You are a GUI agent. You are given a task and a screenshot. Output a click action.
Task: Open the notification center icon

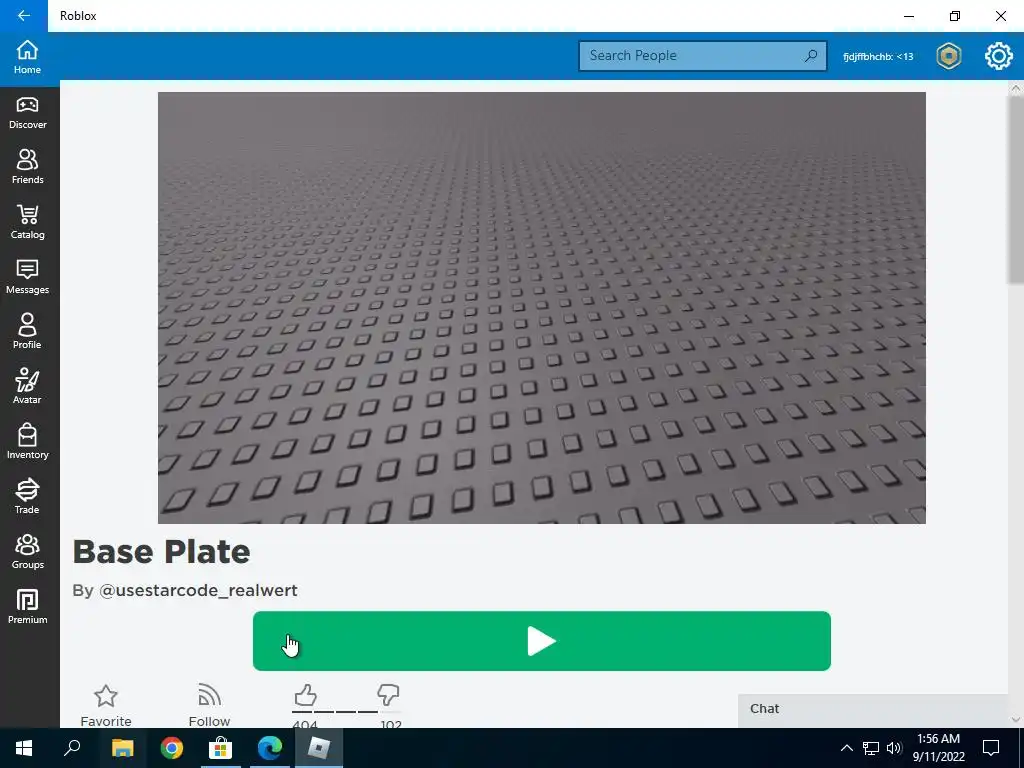[991, 748]
